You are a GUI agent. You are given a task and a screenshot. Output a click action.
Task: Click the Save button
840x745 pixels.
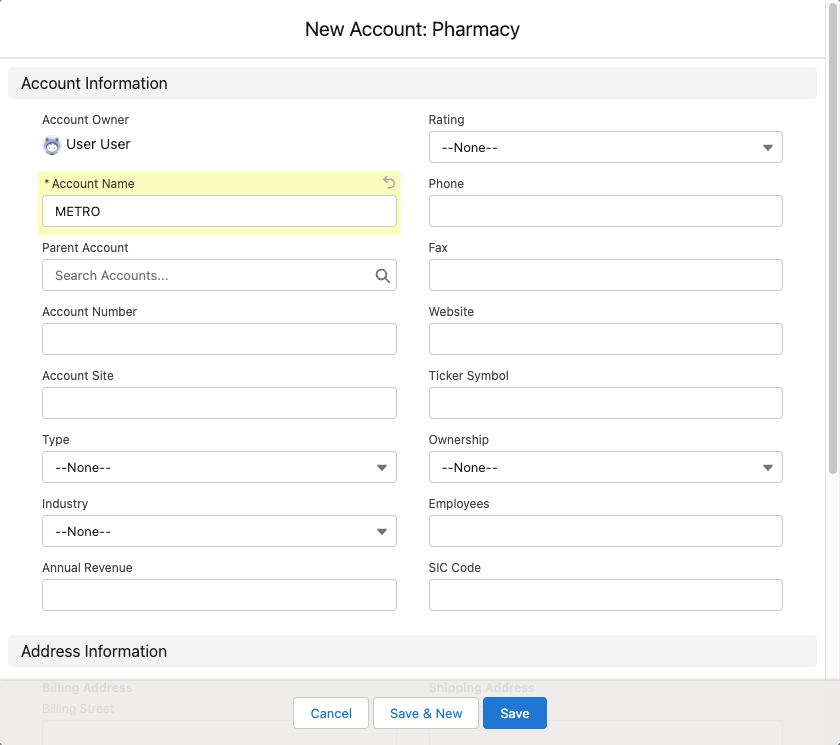pos(514,713)
